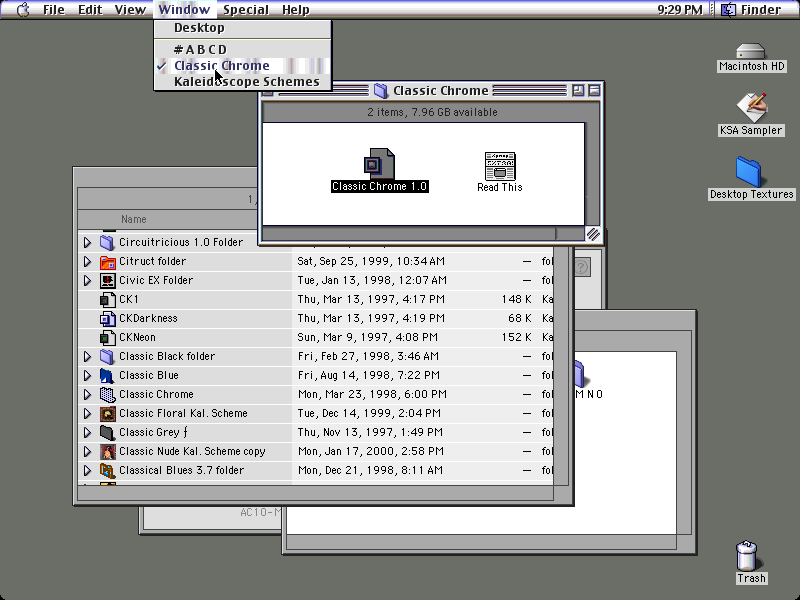Screen dimensions: 800x600
Task: Sort the list by the Name column
Action: 134,219
